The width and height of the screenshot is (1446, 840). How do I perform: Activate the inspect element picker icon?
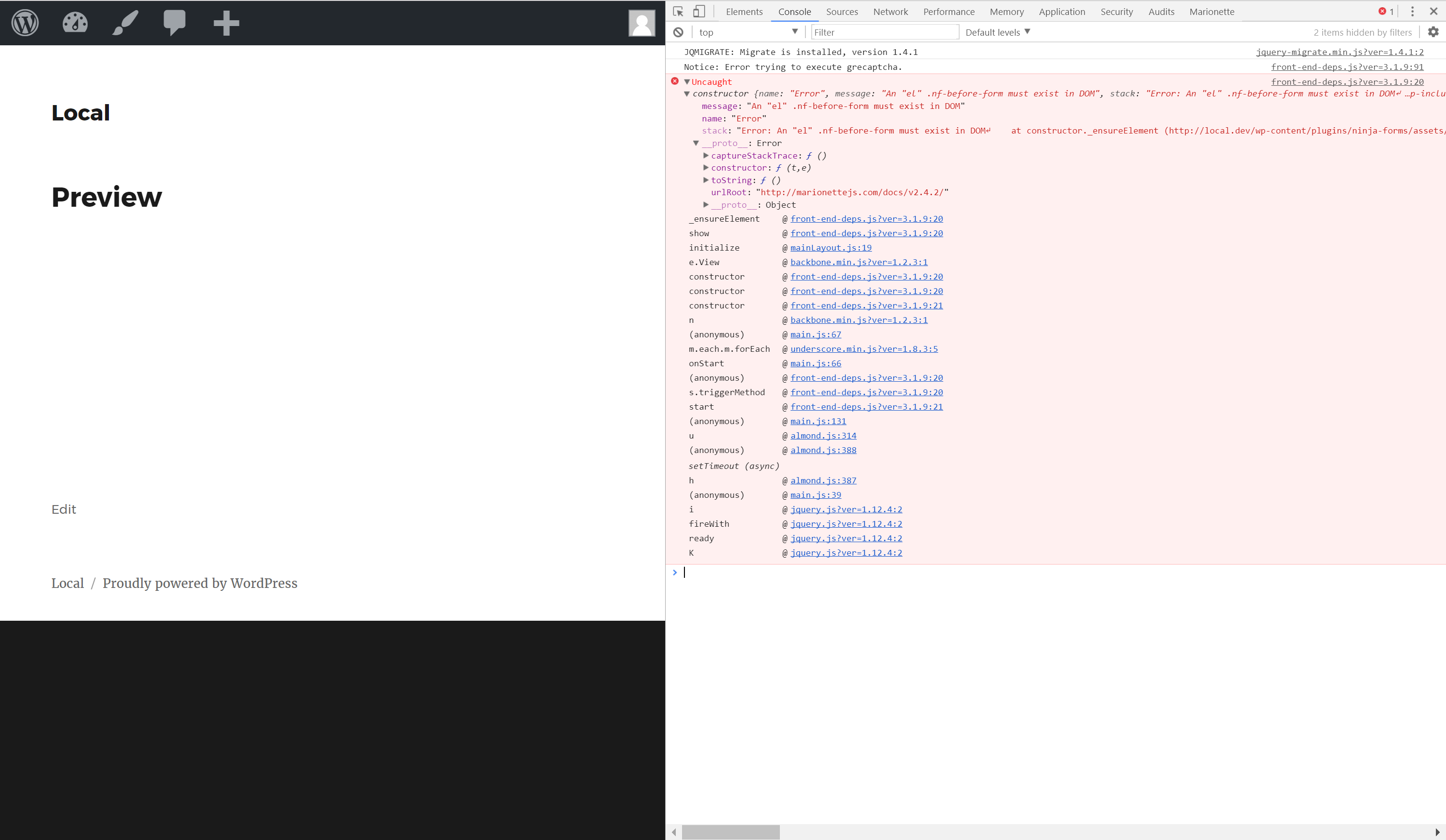[678, 12]
